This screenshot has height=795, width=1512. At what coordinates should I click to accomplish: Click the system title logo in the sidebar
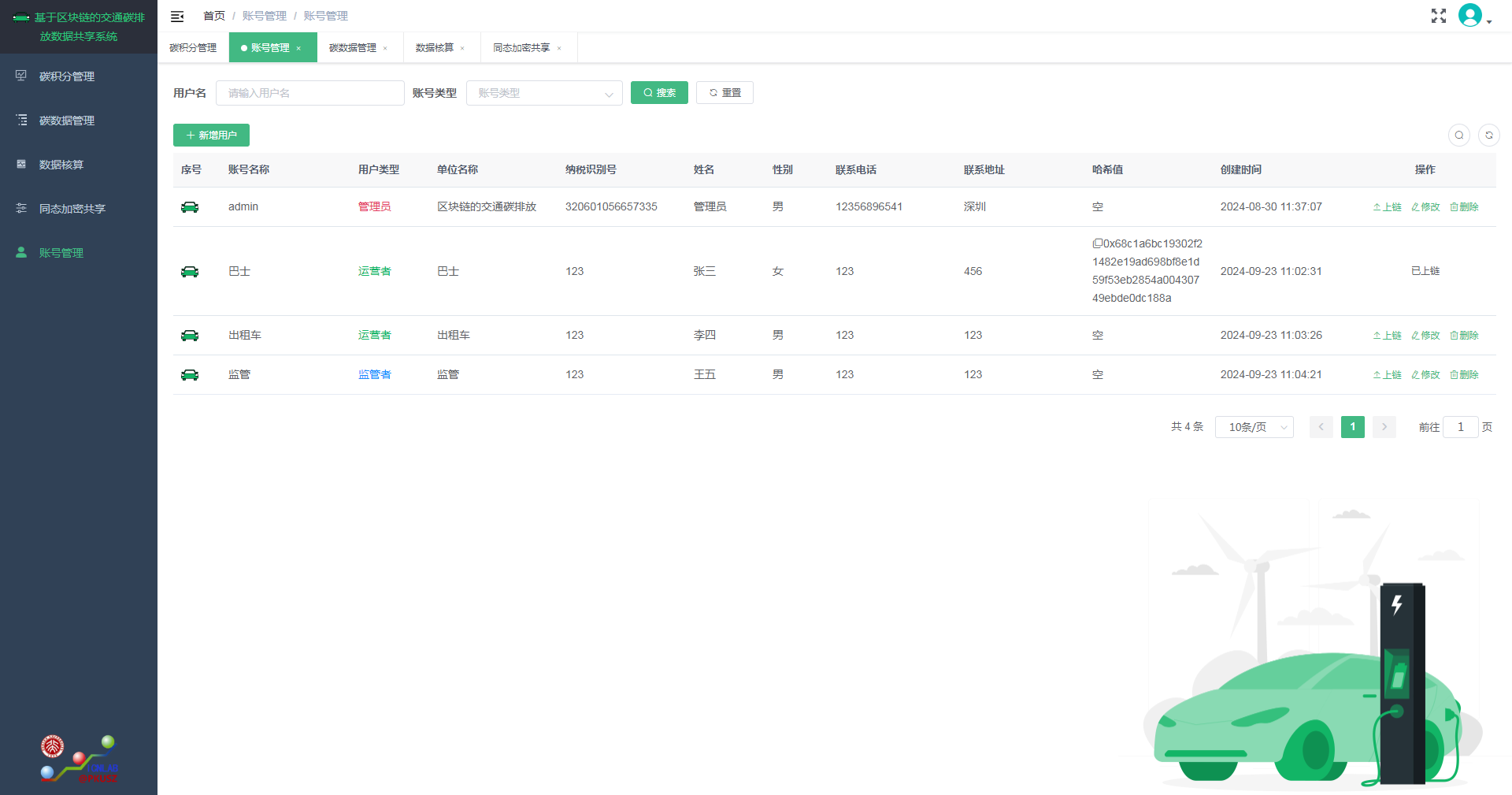[x=79, y=27]
